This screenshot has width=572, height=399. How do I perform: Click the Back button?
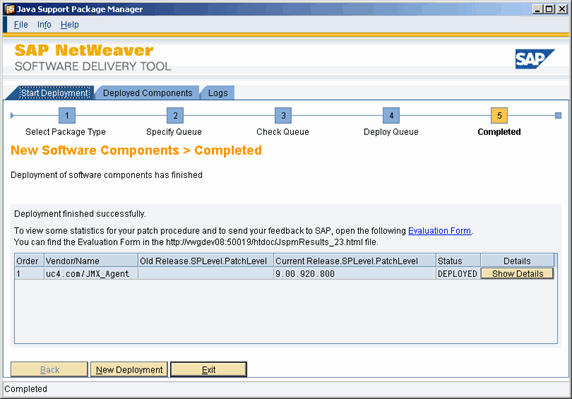[49, 369]
